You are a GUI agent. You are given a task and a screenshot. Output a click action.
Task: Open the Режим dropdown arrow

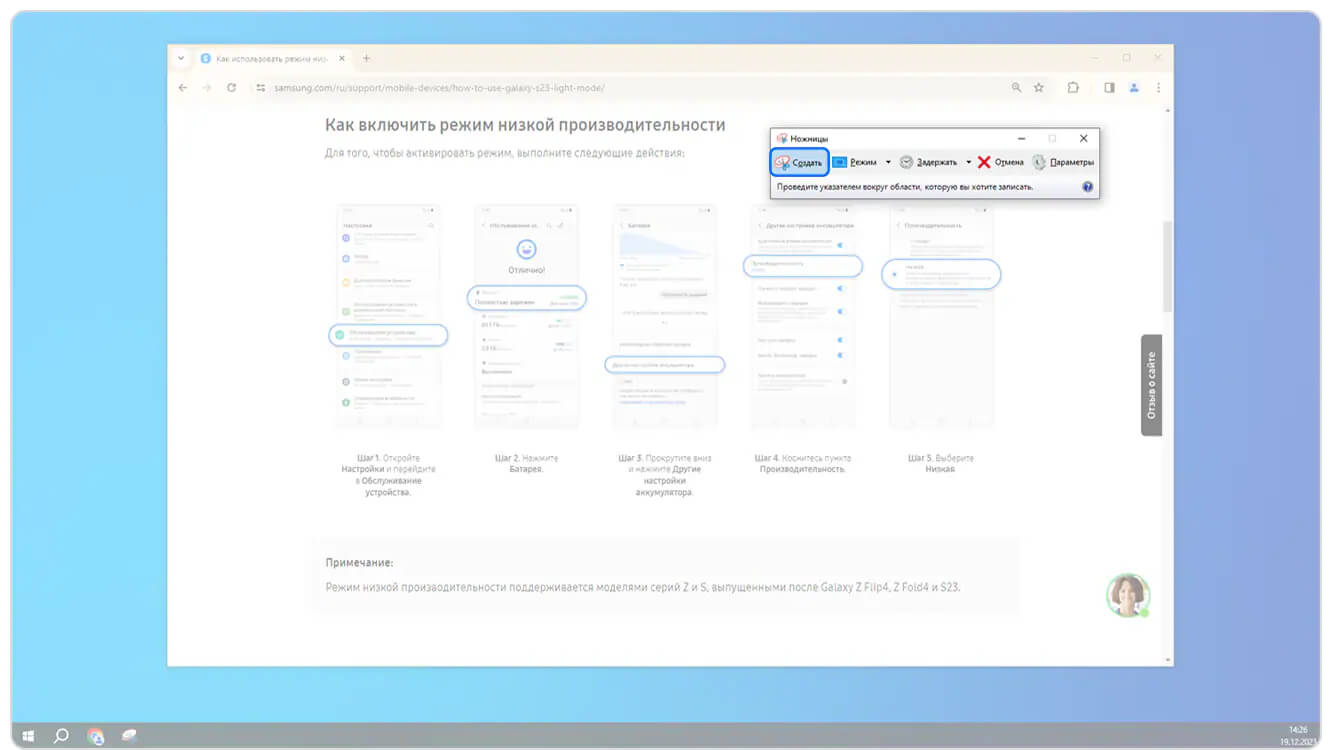(x=888, y=162)
